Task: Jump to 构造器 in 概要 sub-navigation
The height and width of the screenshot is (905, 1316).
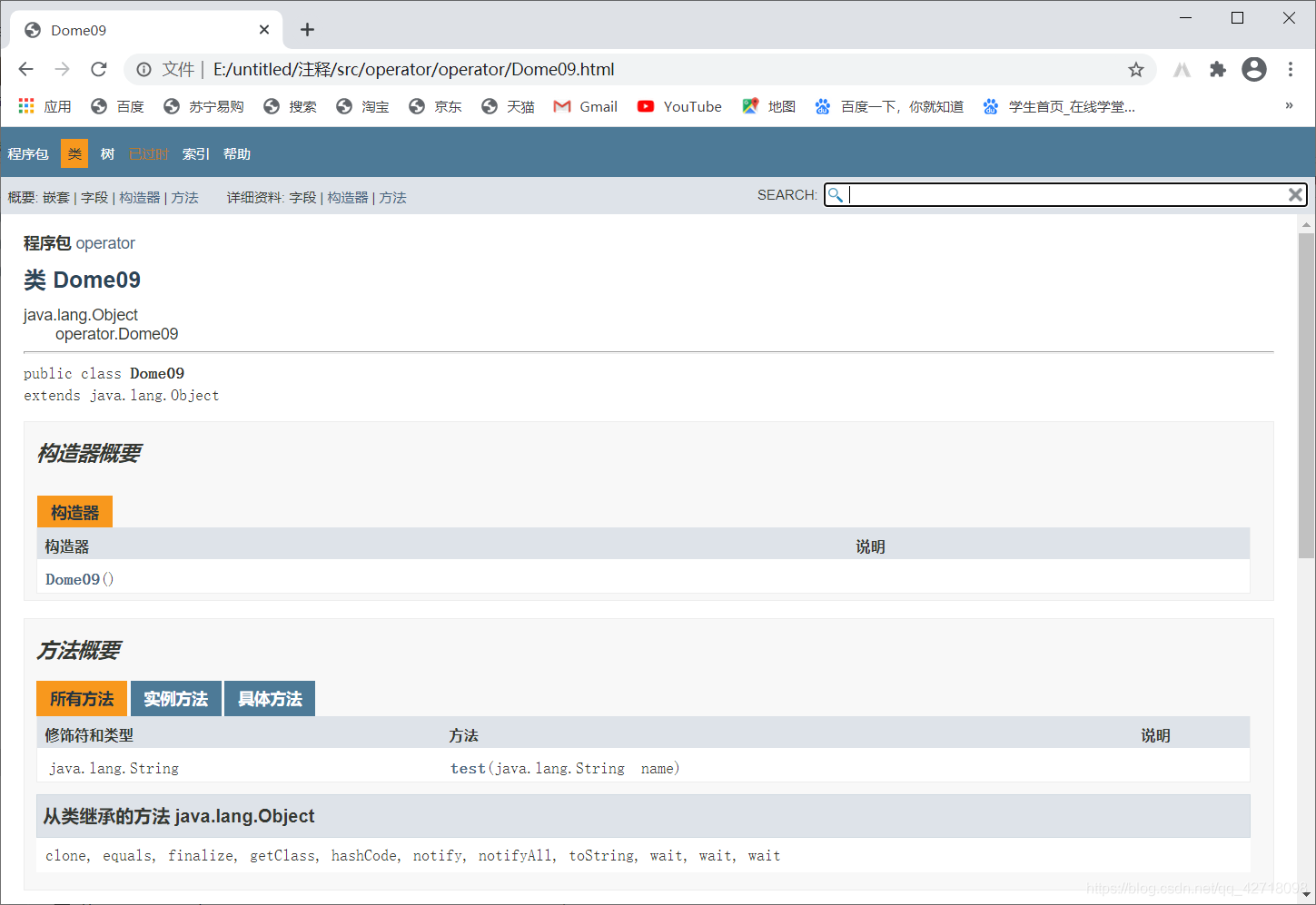Action: (140, 197)
